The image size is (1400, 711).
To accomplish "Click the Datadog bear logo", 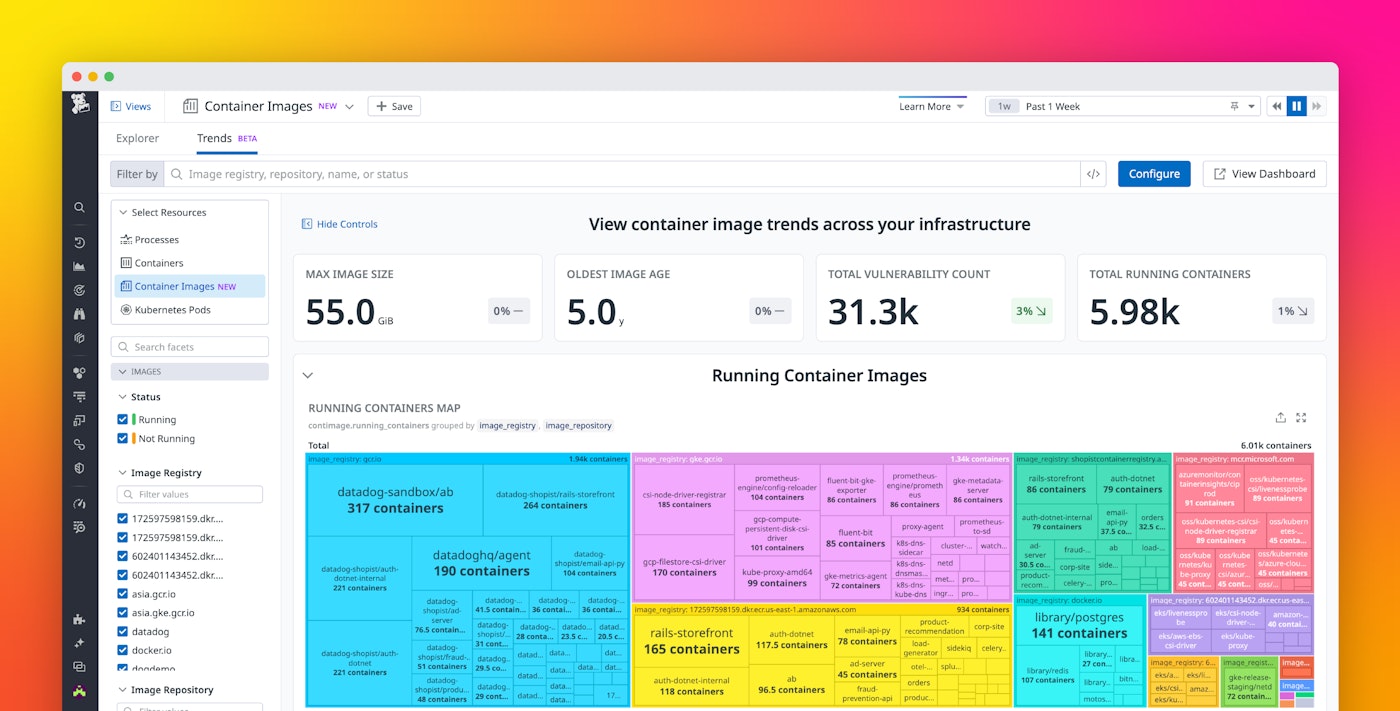I will coord(80,103).
